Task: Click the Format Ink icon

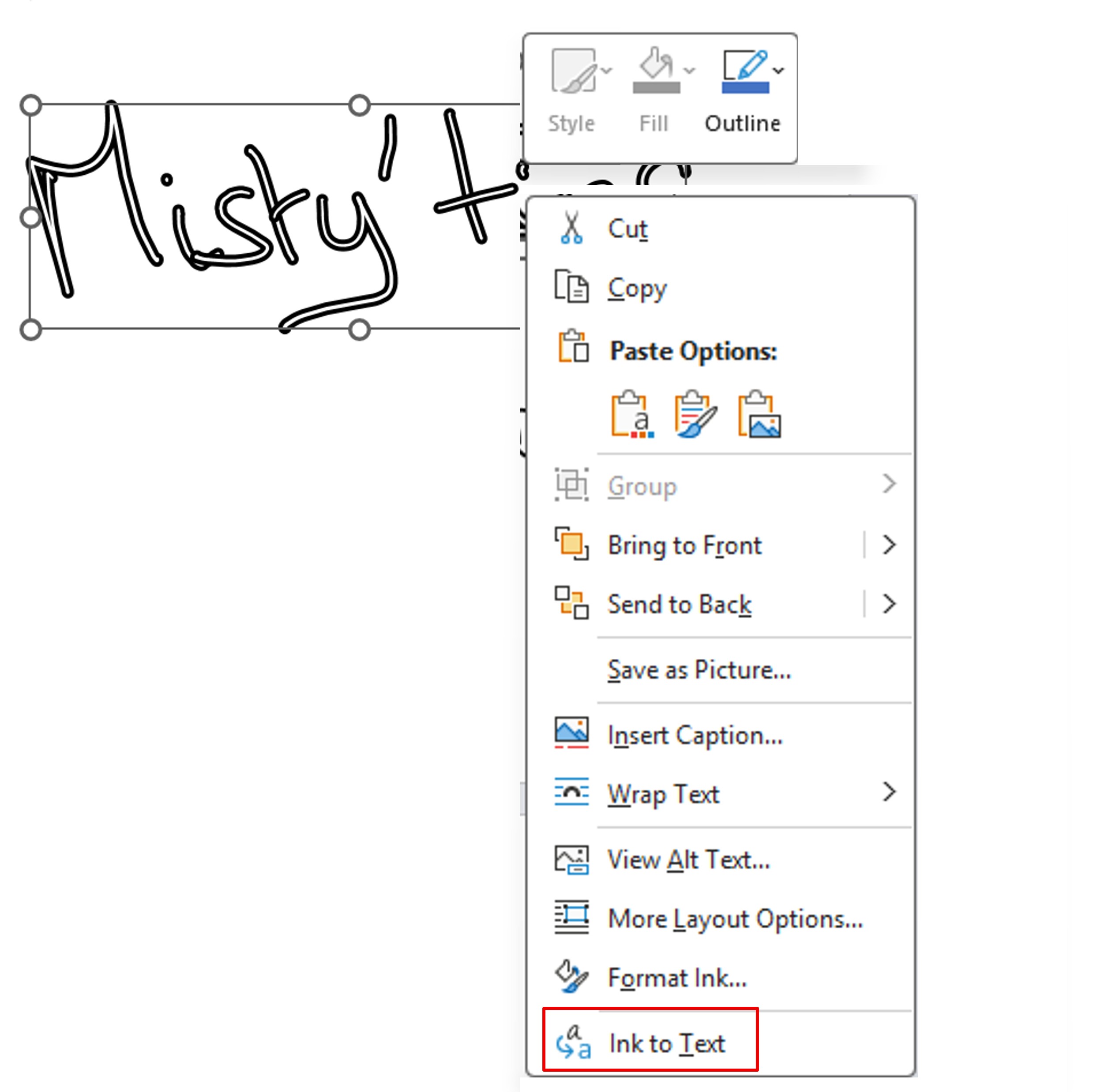Action: pyautogui.click(x=571, y=977)
